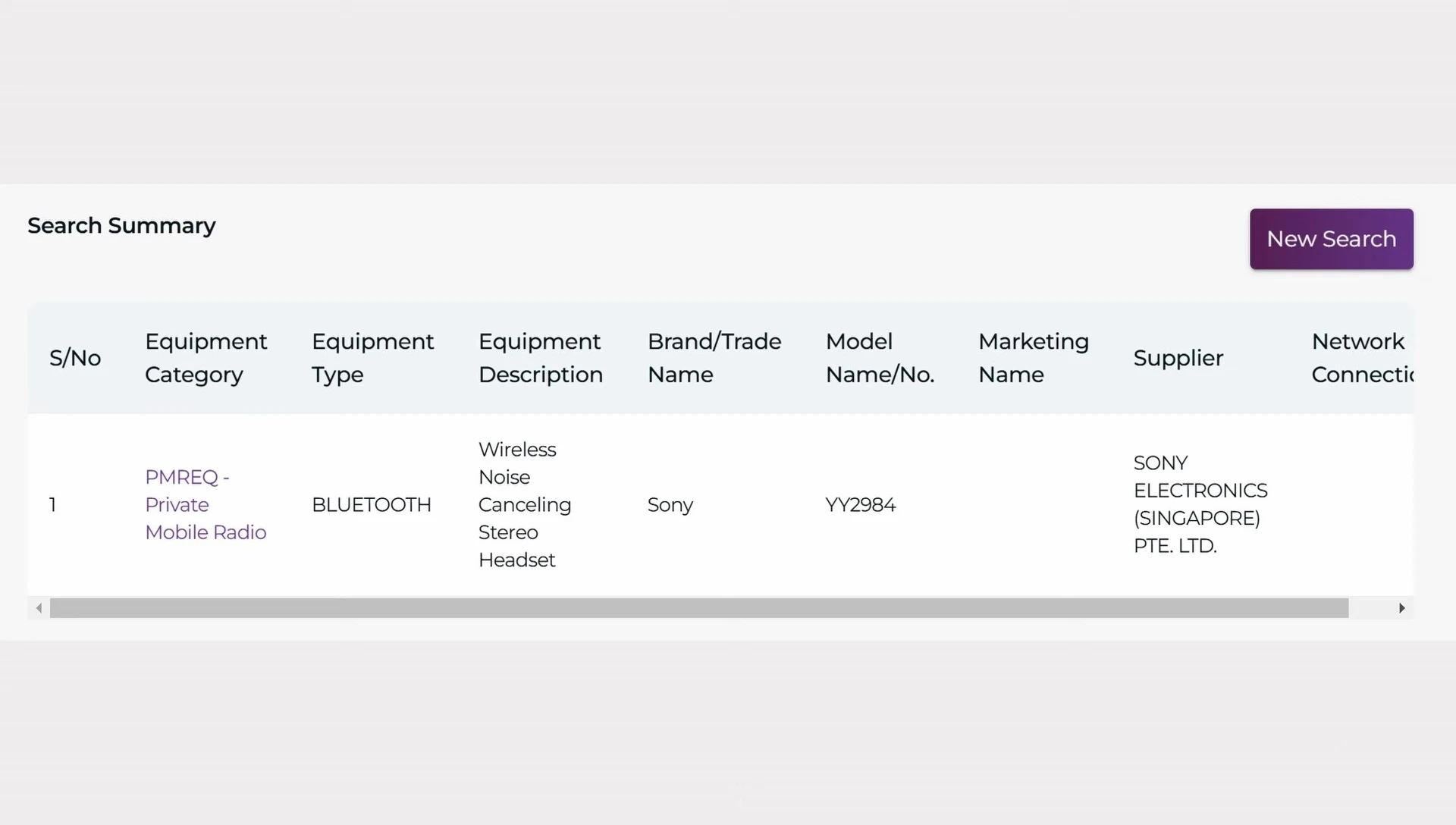Image resolution: width=1456 pixels, height=825 pixels.
Task: Click the horizontal scrollbar thumb
Action: (x=699, y=608)
